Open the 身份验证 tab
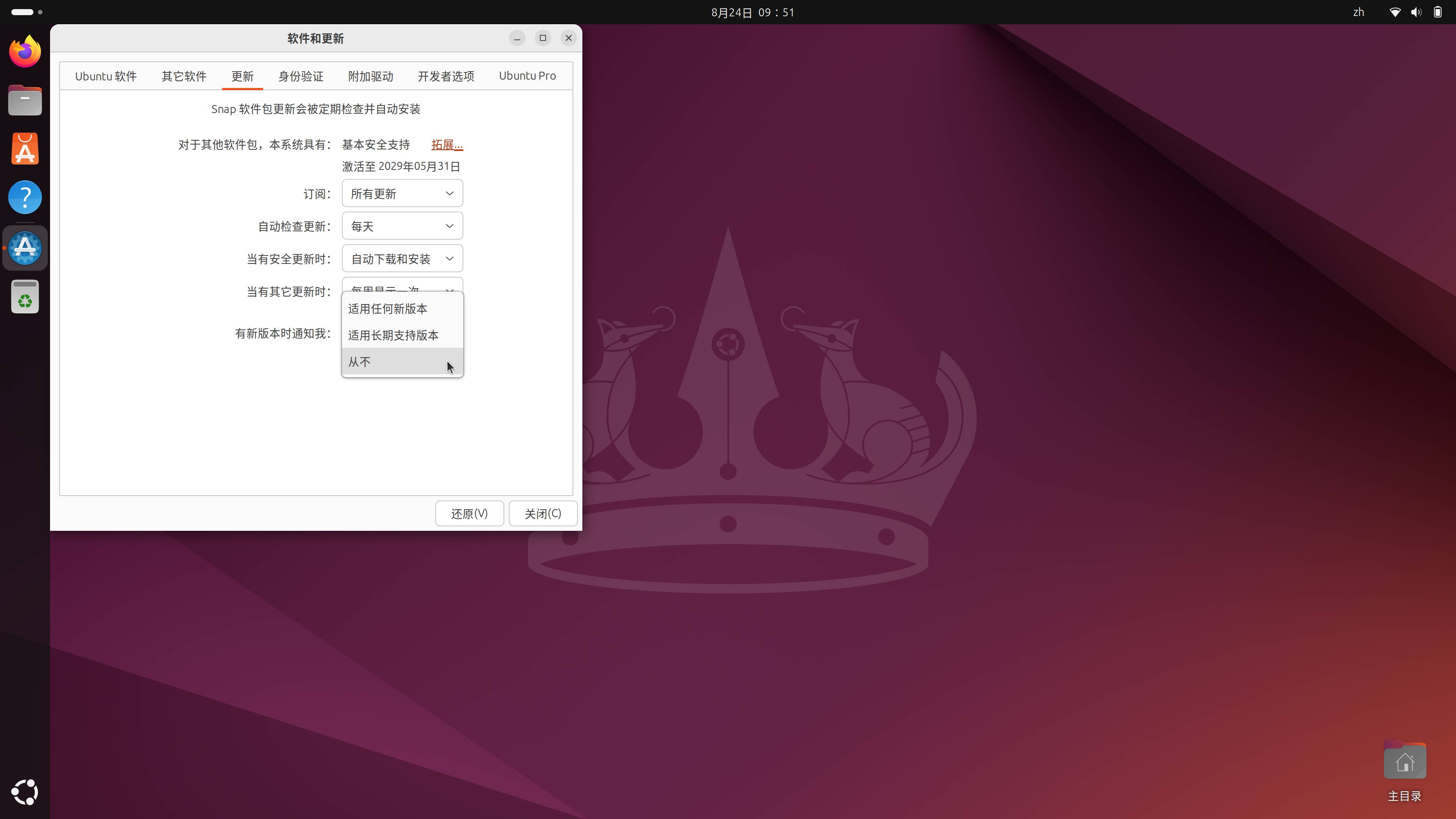This screenshot has width=1456, height=819. [301, 76]
